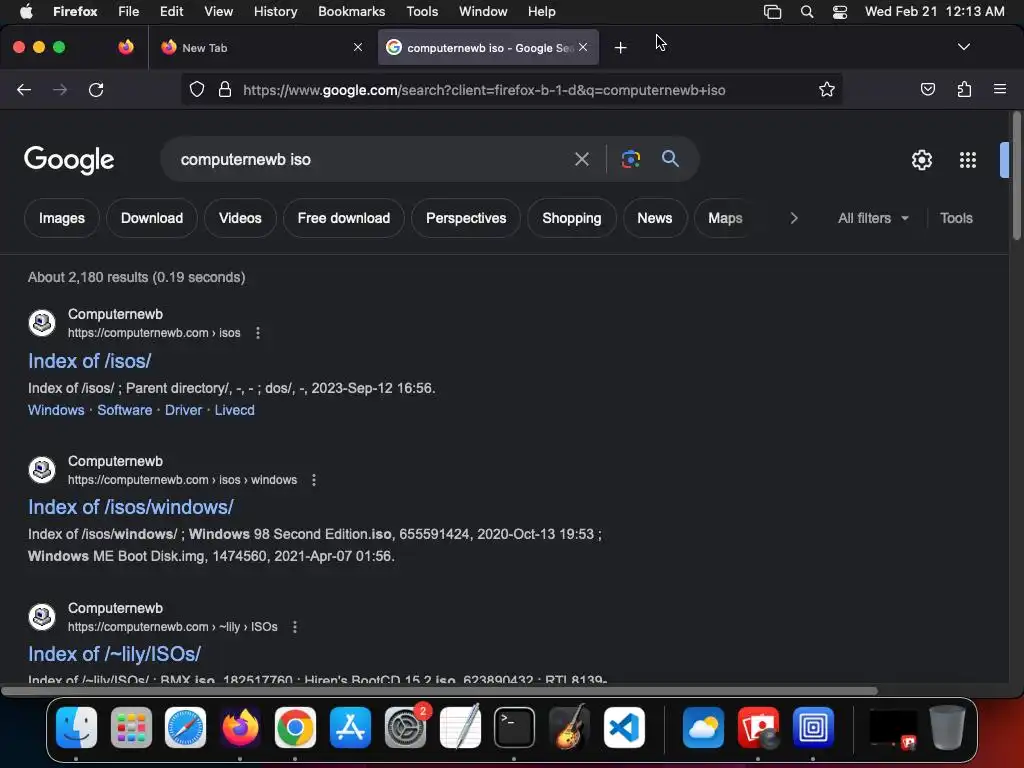
Task: Open the site security padlock icon
Action: point(225,89)
